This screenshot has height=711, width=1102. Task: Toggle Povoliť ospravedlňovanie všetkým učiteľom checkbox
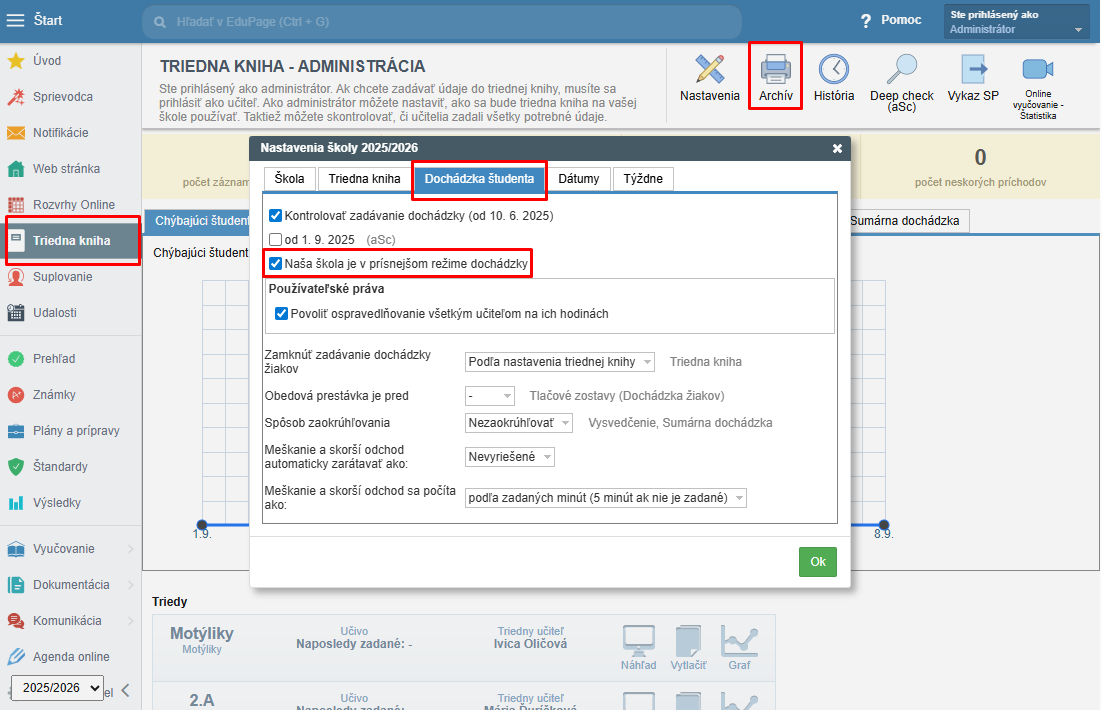pos(282,314)
